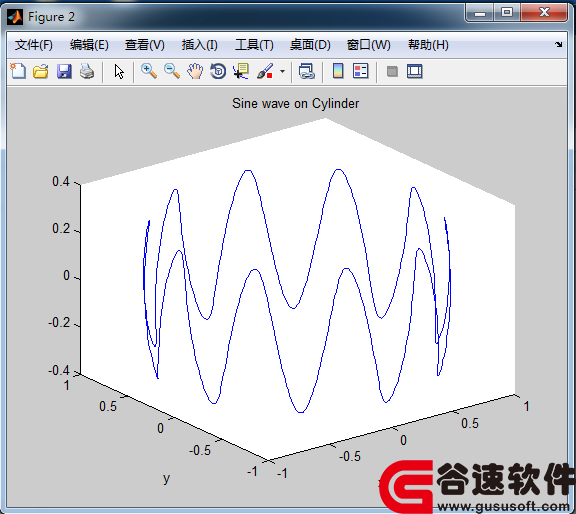Image resolution: width=576 pixels, height=514 pixels.
Task: Open the 工具(T) menu
Action: click(254, 45)
